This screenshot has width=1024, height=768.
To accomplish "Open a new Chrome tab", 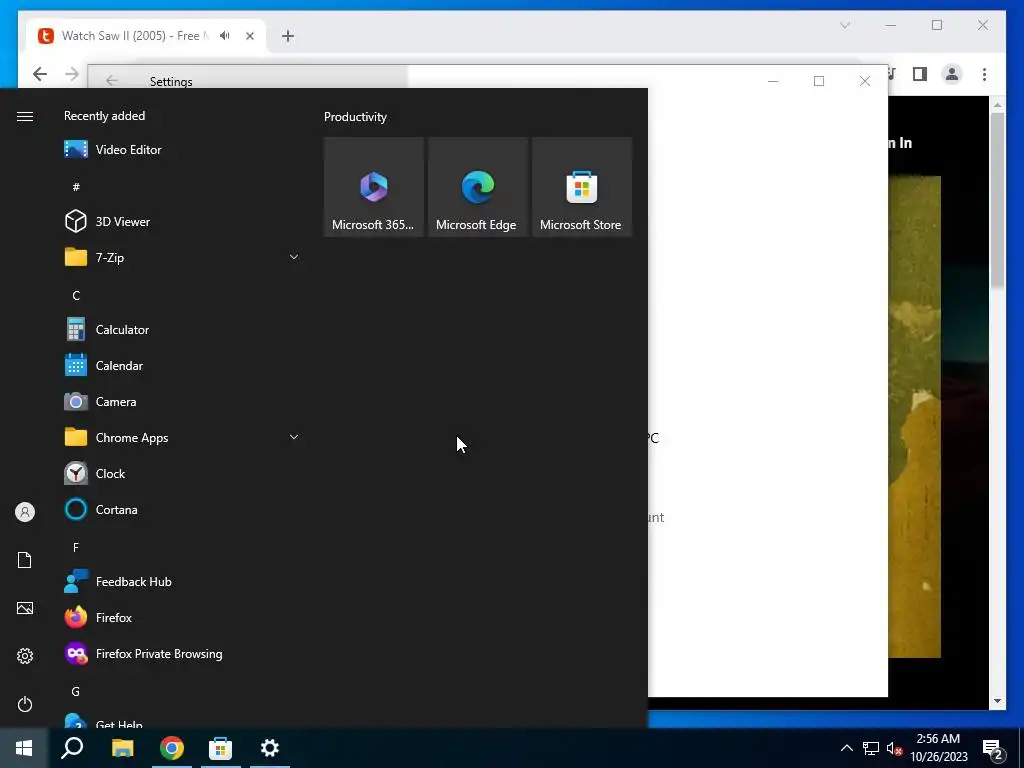I will pos(287,36).
